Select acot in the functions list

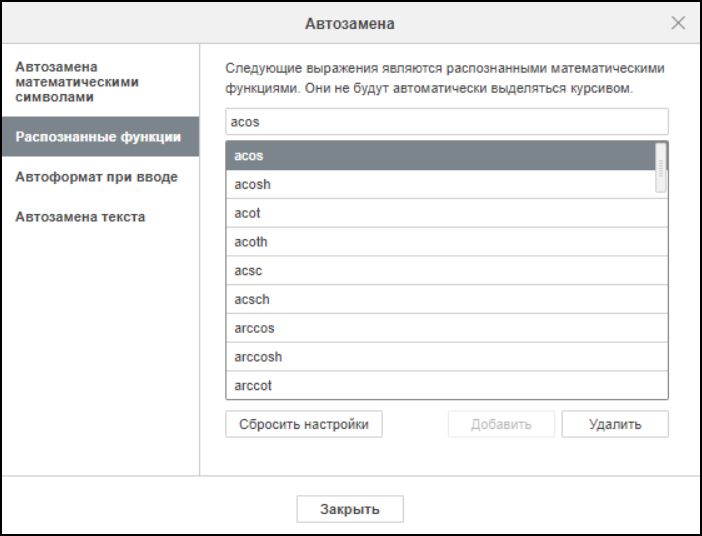click(447, 213)
